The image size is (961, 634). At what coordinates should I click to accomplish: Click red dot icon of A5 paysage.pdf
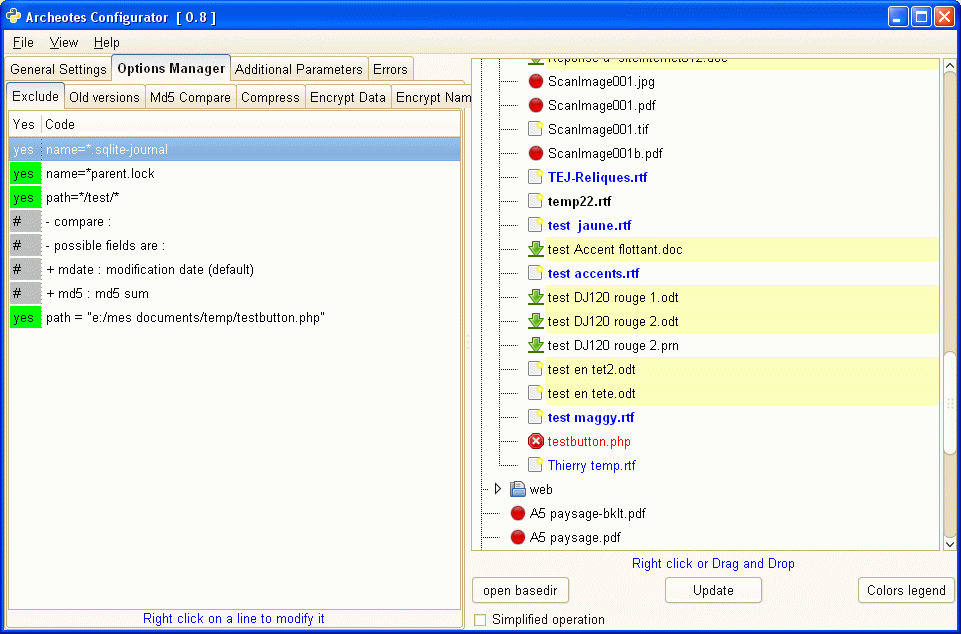tap(517, 537)
